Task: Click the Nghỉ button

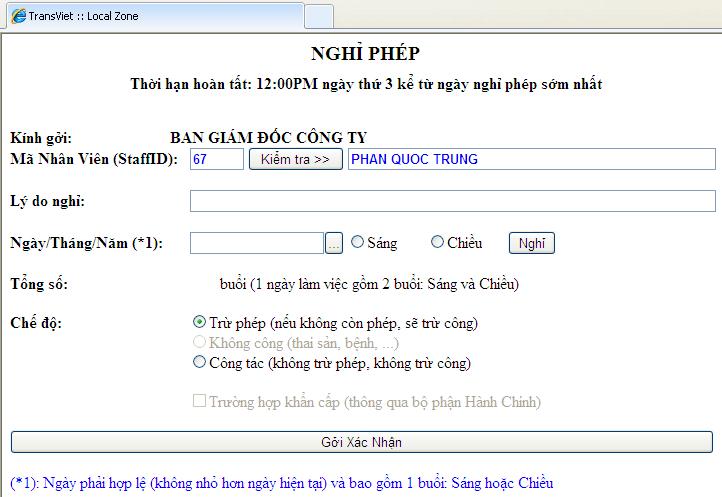Action: [x=532, y=243]
